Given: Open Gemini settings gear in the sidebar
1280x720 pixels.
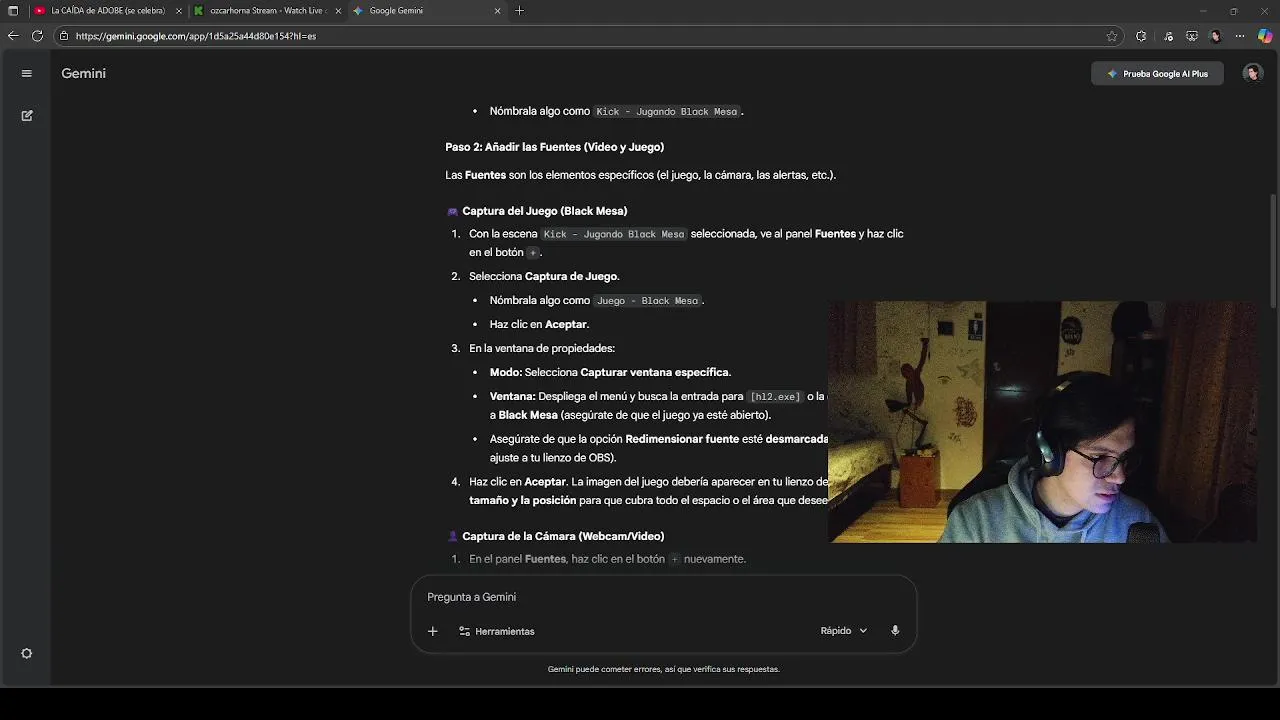Looking at the screenshot, I should pos(27,653).
